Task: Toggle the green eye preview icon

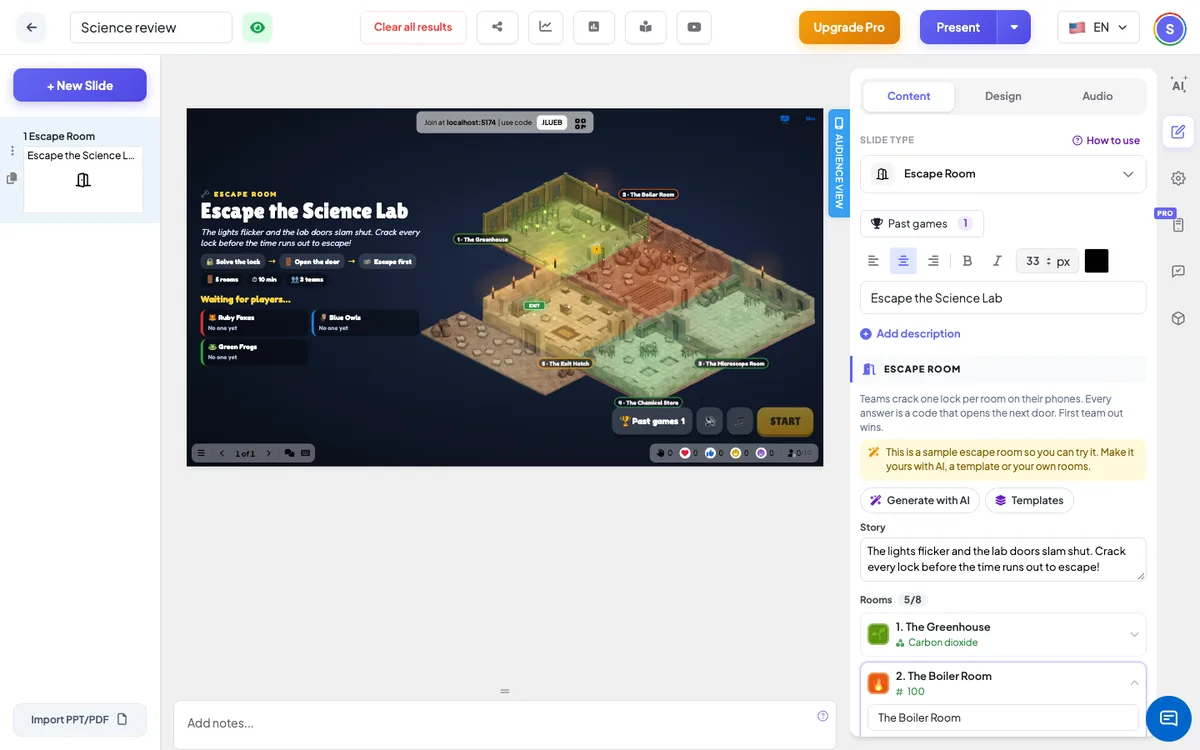Action: [257, 27]
